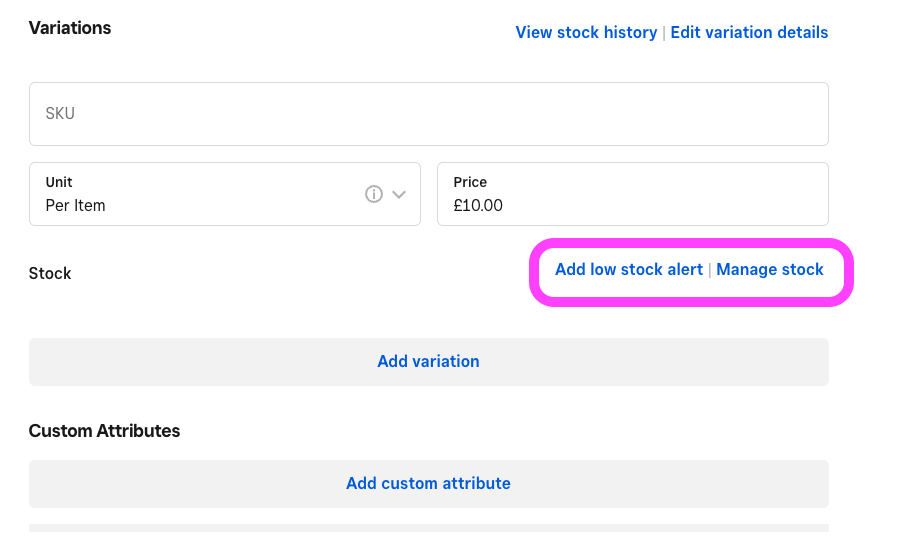Focus the SKU input field
The height and width of the screenshot is (560, 910).
[x=428, y=114]
